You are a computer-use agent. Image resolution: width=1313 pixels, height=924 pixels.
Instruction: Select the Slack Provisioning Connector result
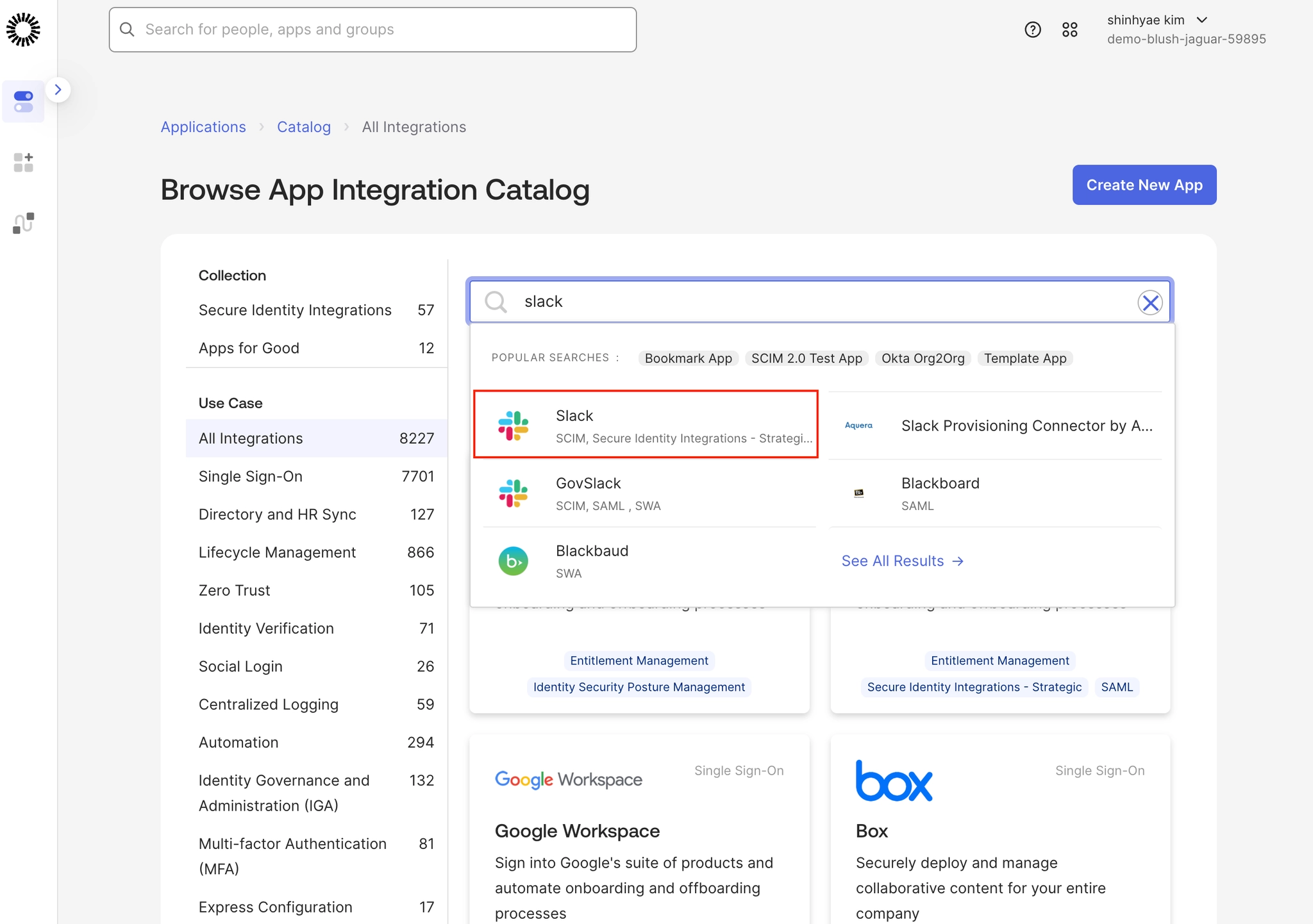[x=995, y=425]
